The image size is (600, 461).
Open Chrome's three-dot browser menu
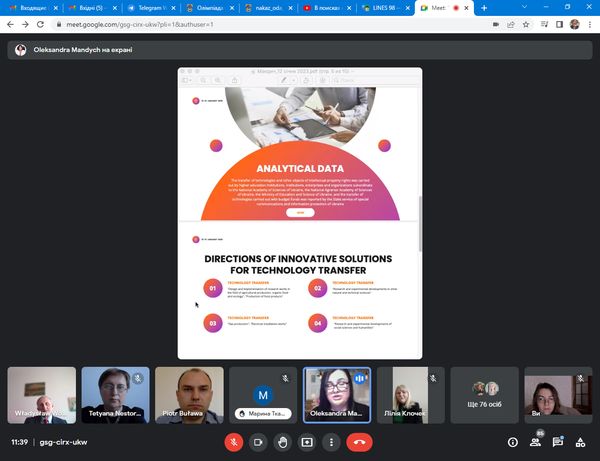(x=591, y=24)
